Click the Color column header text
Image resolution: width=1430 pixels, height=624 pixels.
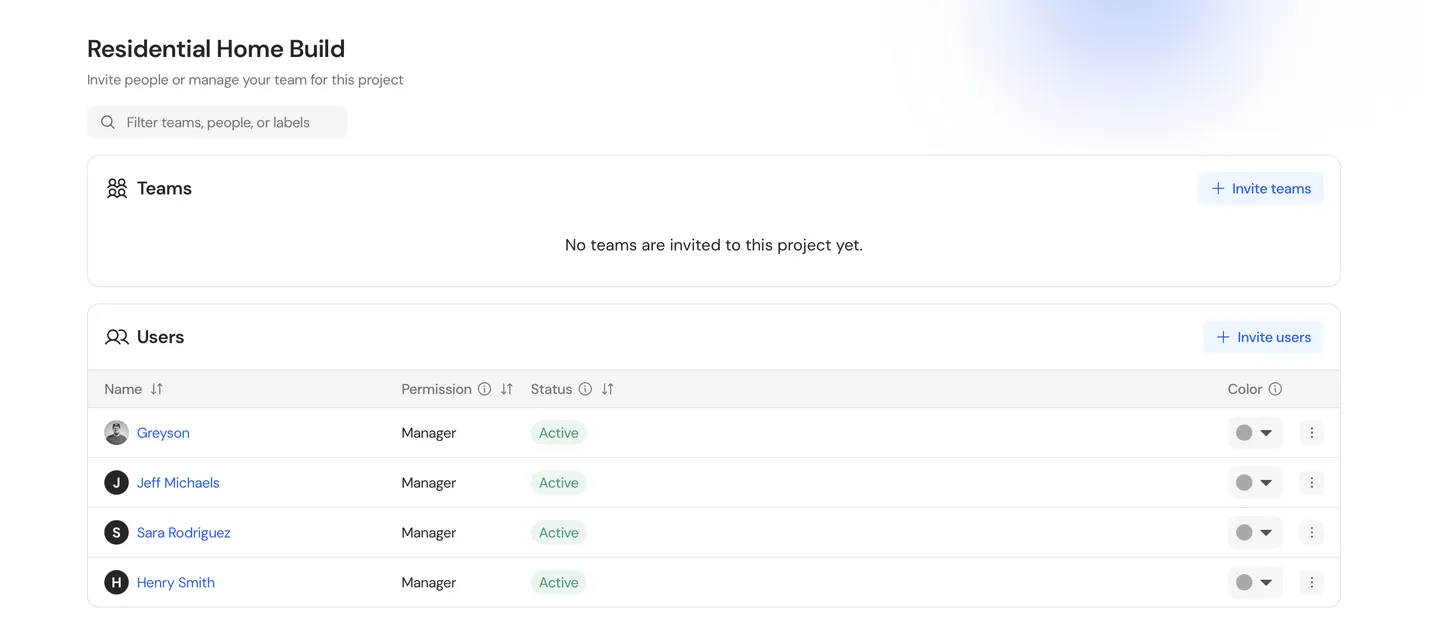click(x=1245, y=389)
